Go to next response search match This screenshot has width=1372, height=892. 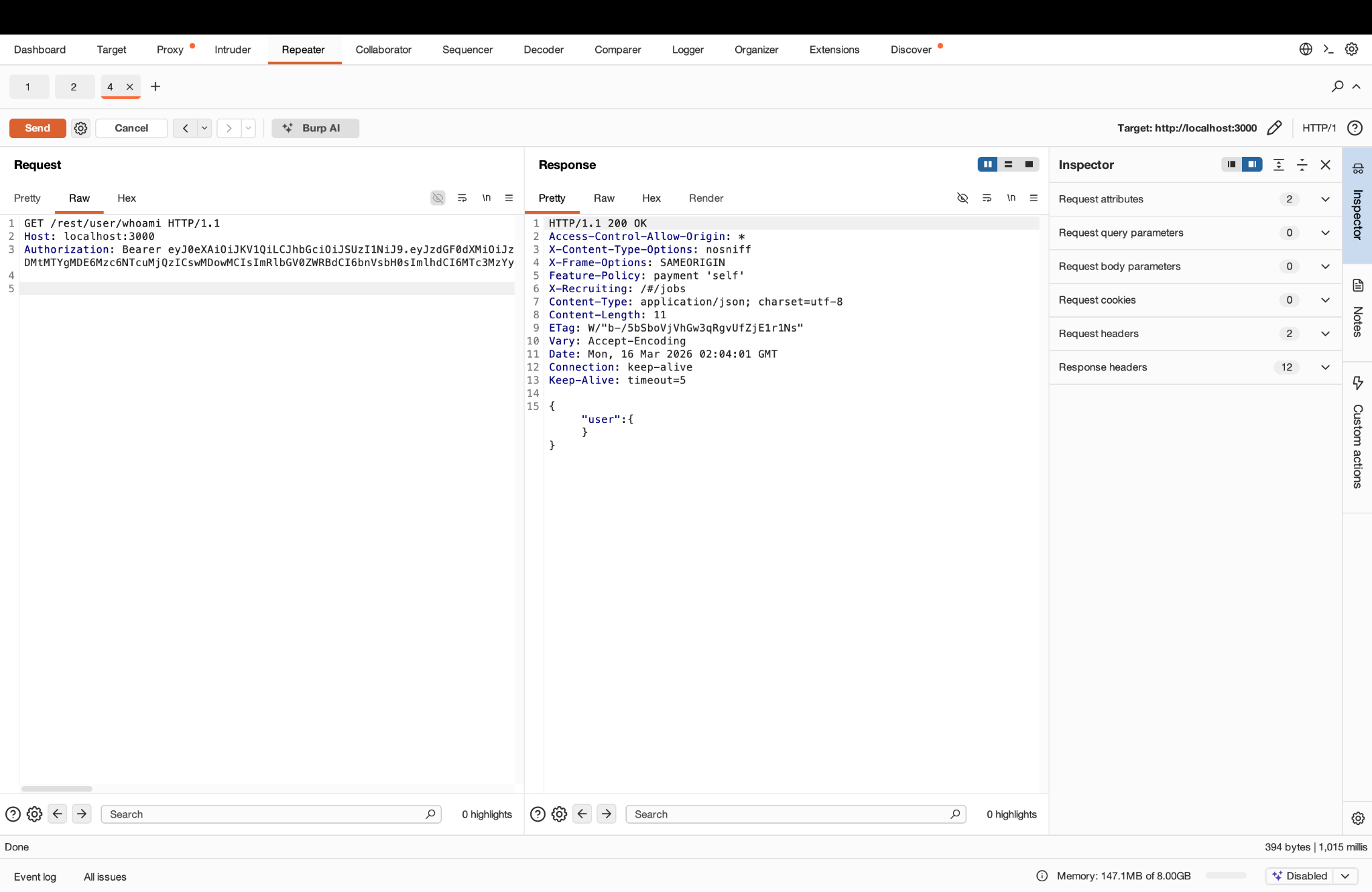(607, 814)
